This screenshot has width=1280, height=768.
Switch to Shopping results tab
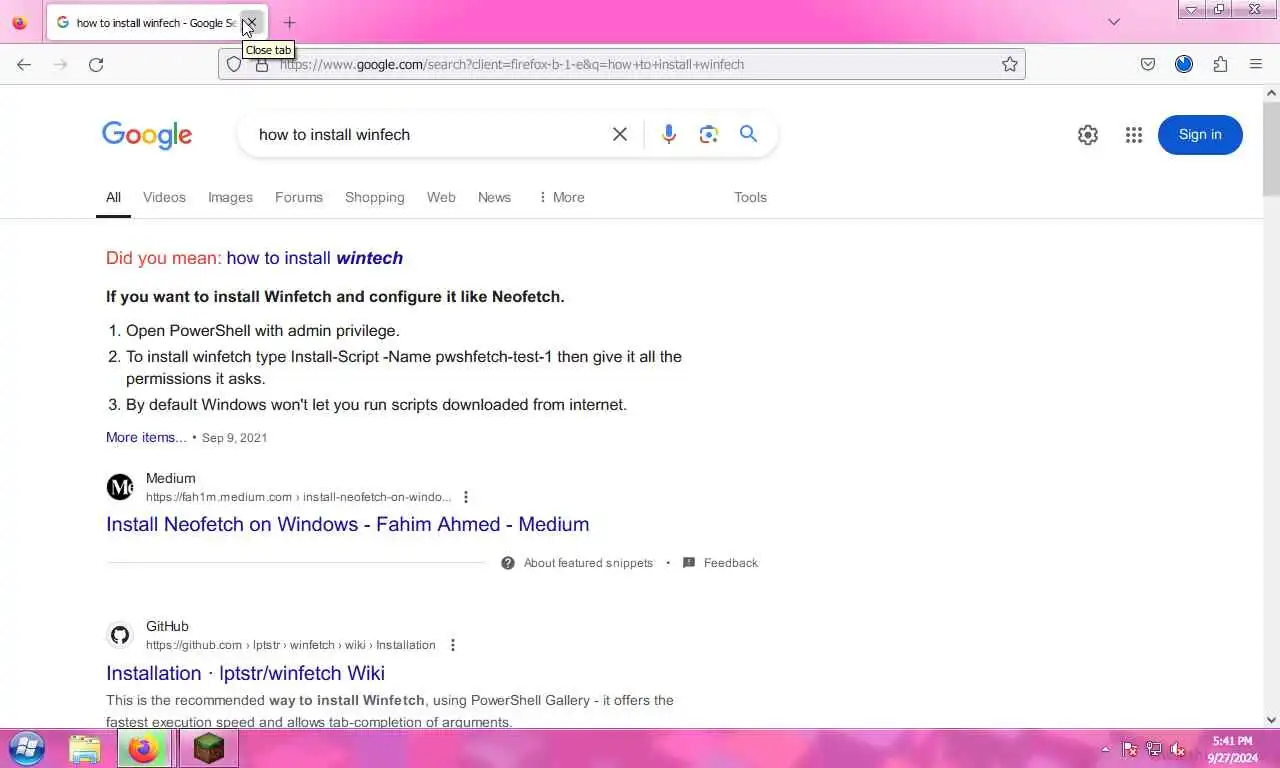375,197
